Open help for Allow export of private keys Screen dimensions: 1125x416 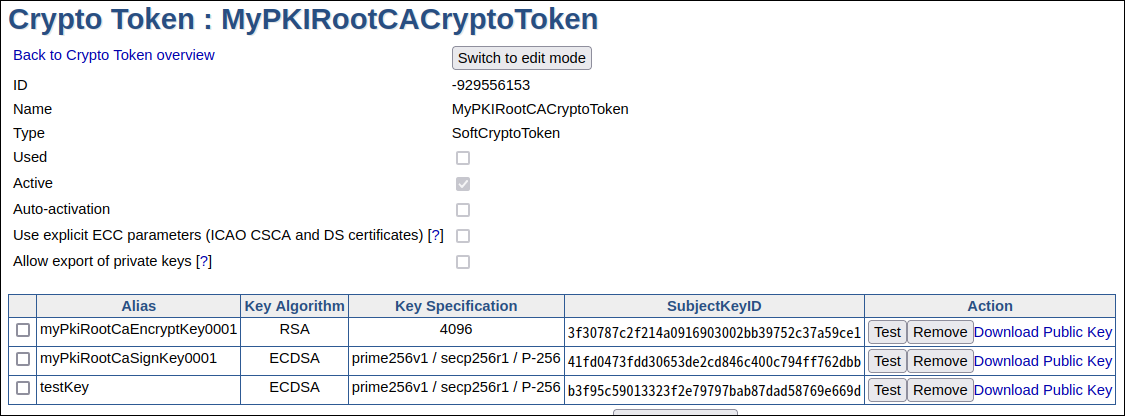204,262
